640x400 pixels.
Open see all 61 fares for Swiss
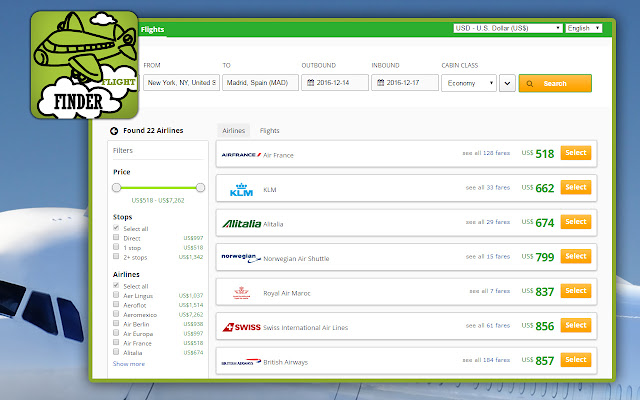pos(488,326)
